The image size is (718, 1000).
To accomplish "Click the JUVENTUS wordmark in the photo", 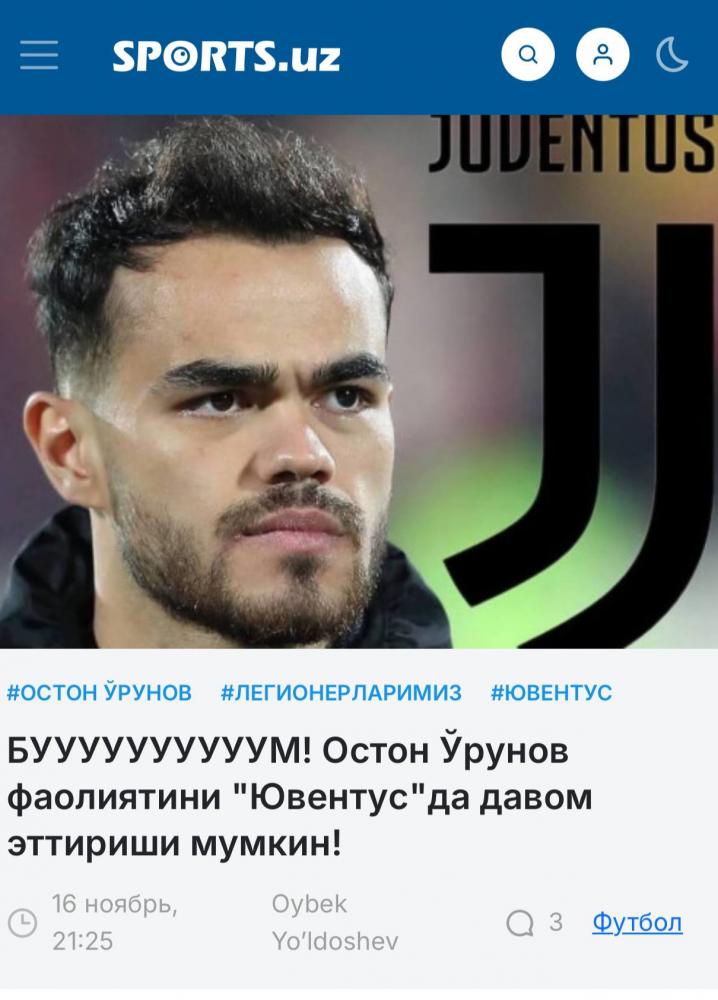I will coord(573,143).
